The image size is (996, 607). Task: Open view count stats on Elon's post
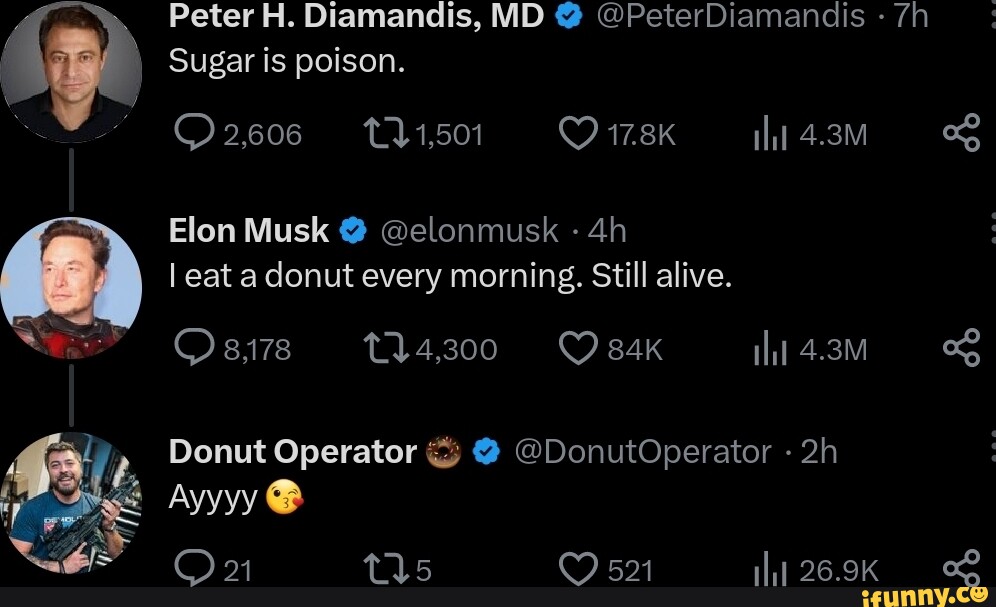(x=770, y=348)
